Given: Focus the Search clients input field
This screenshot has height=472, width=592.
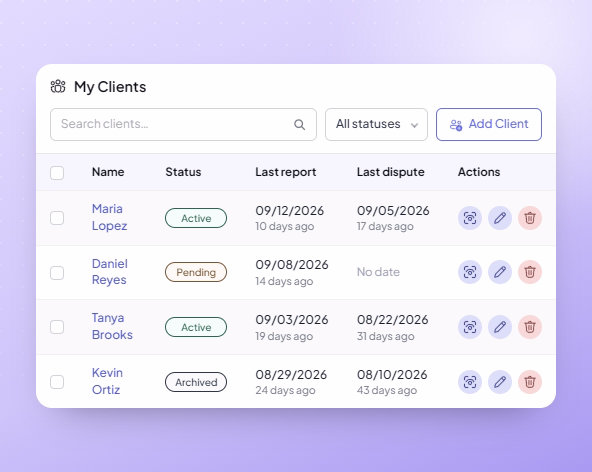Looking at the screenshot, I should [183, 125].
